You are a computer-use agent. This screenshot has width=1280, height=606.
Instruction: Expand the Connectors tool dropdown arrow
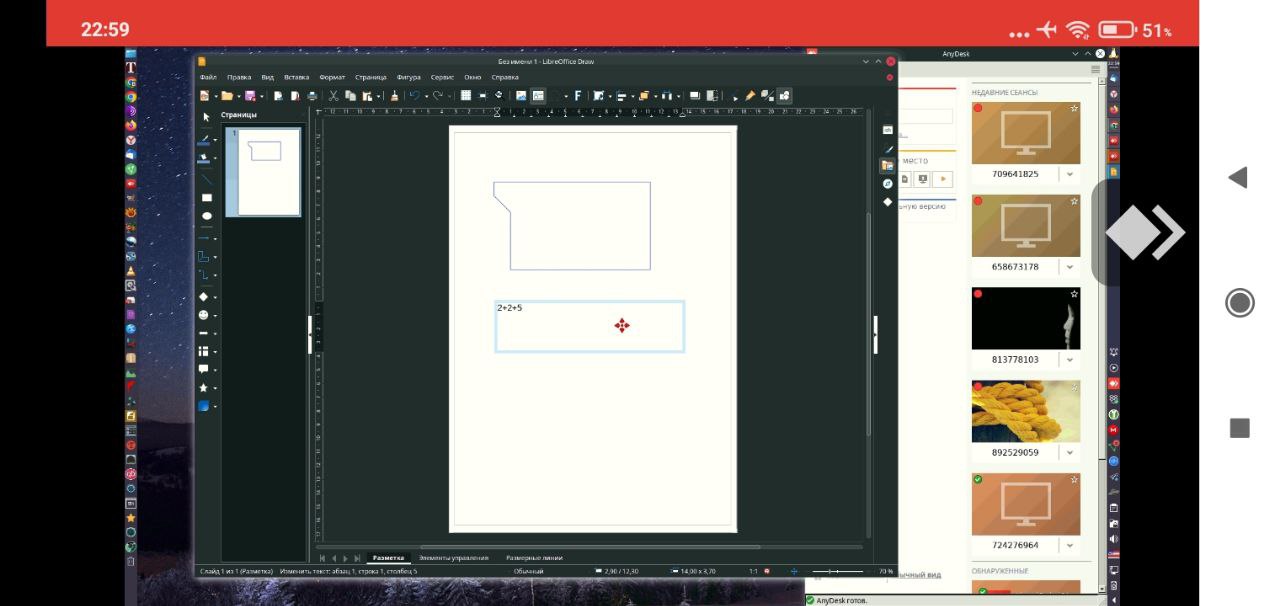pyautogui.click(x=215, y=276)
